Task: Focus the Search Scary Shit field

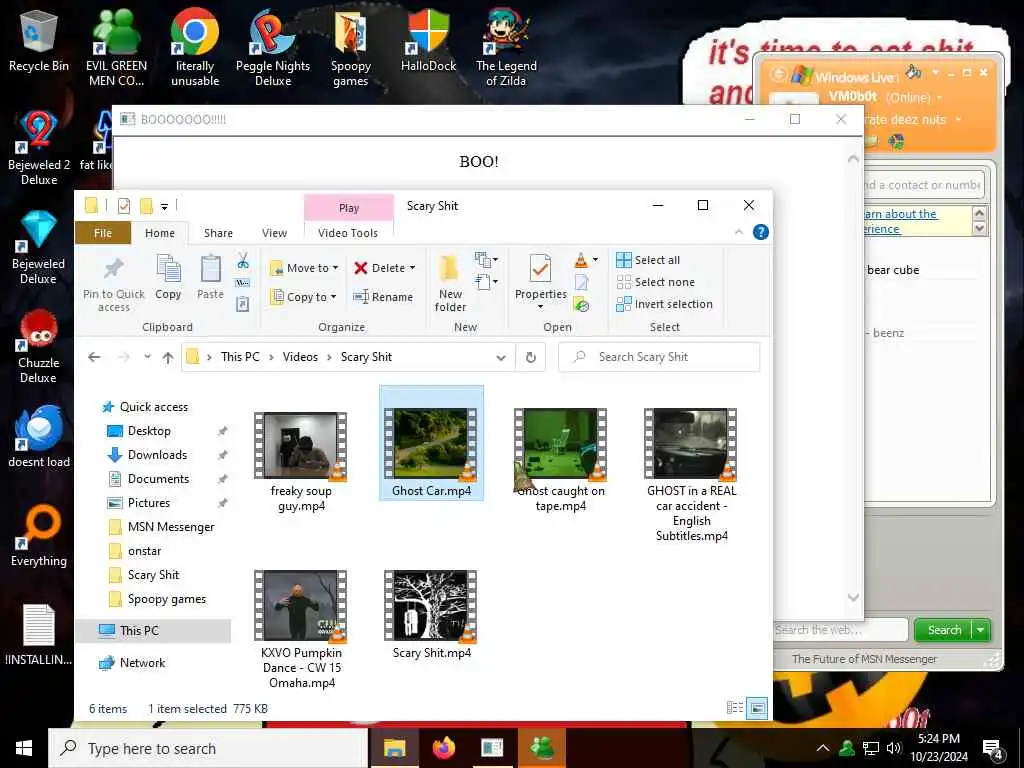Action: point(659,357)
